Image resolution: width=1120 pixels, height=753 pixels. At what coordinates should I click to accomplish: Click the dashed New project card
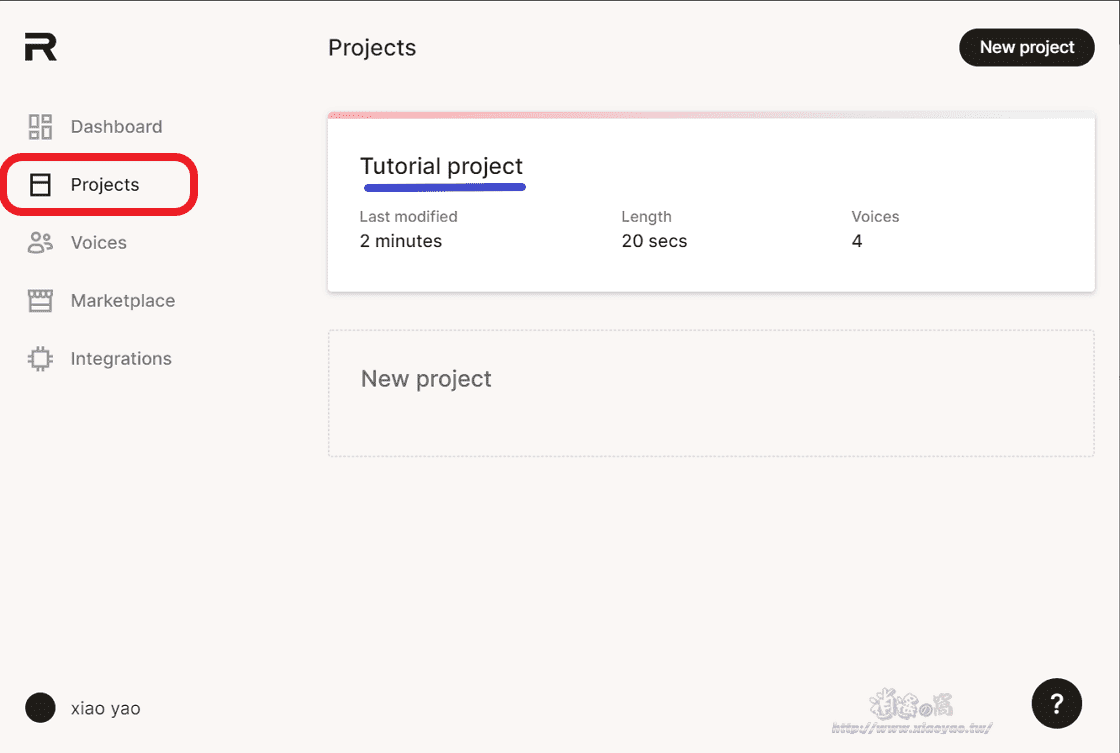point(710,393)
